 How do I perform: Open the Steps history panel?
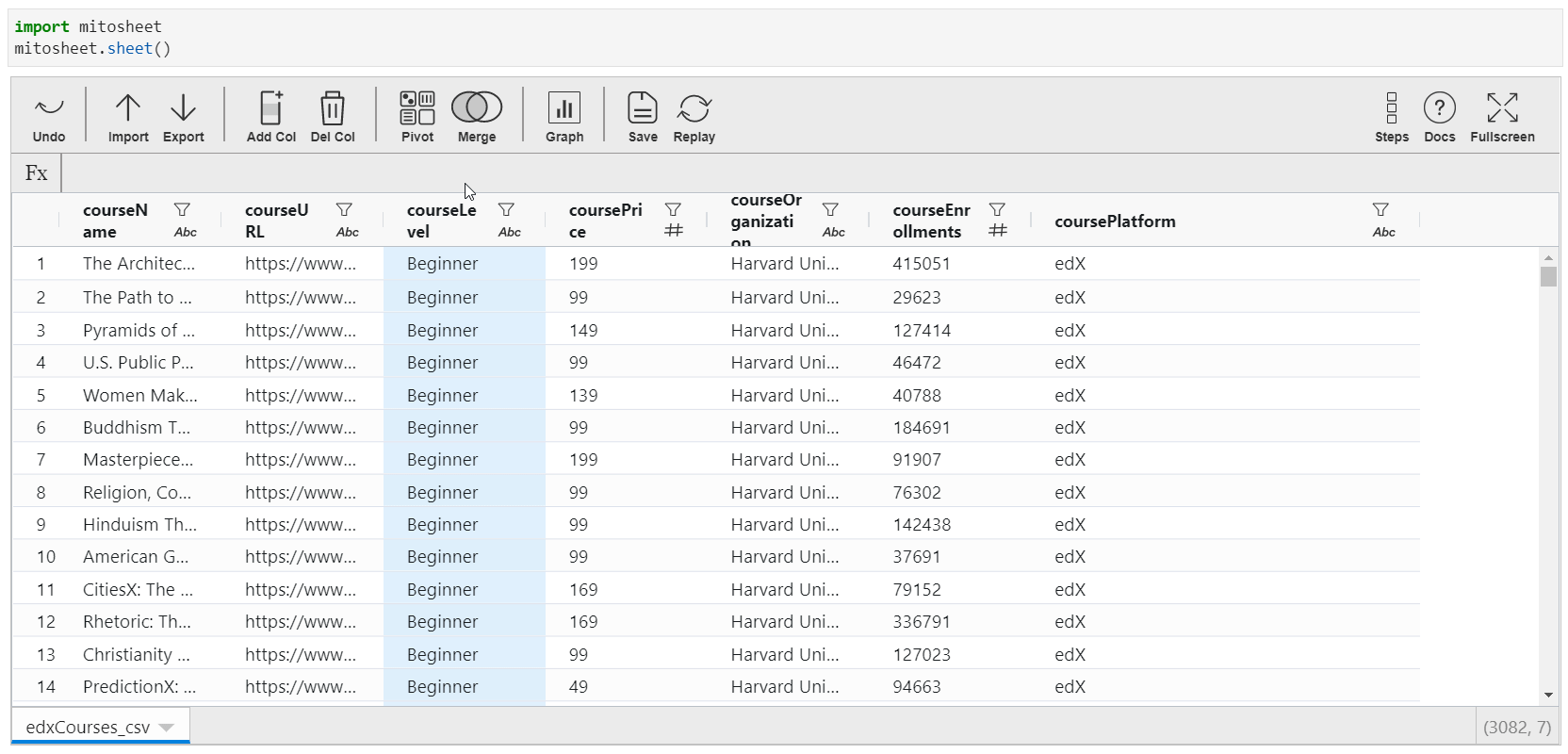(x=1392, y=116)
